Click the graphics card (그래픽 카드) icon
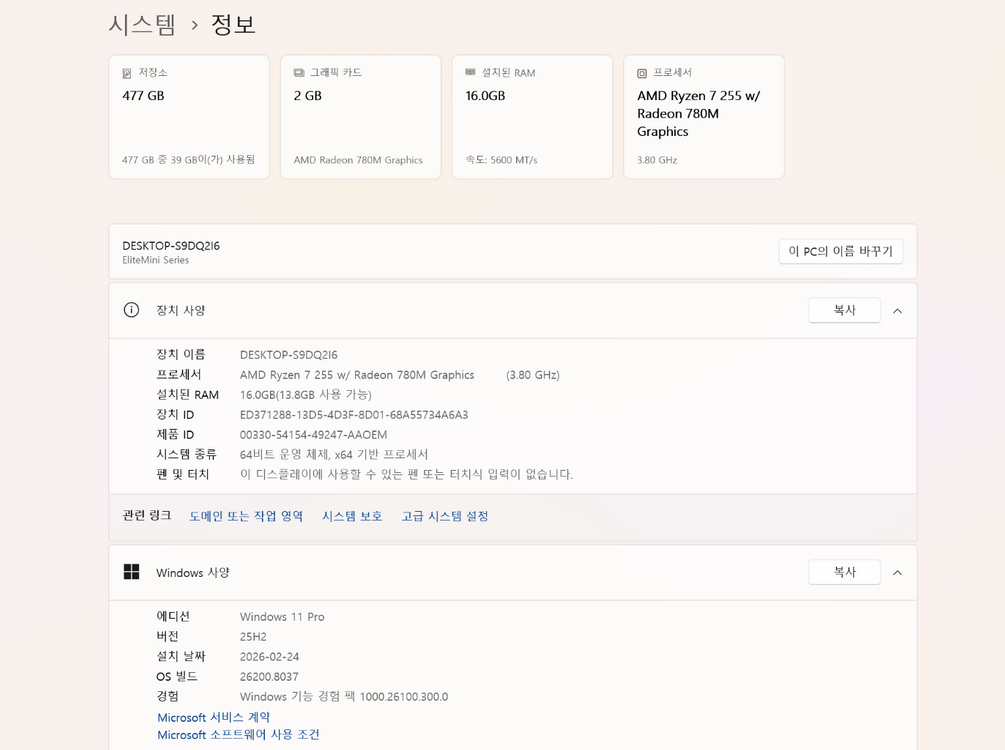The image size is (1005, 750). coord(297,71)
